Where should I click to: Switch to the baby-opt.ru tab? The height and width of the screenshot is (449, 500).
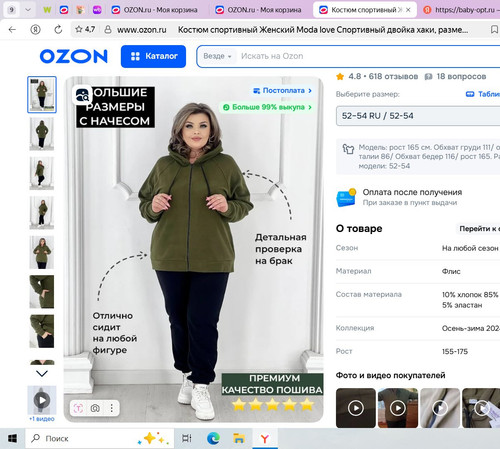460,10
